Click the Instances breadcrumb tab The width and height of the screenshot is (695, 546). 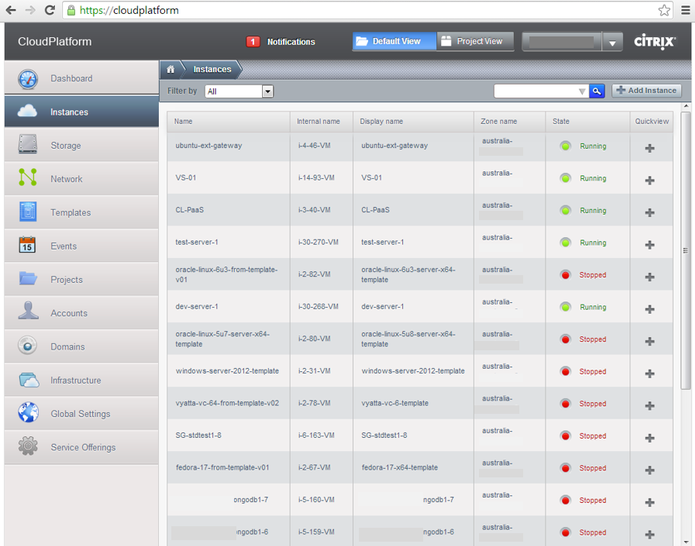[212, 69]
